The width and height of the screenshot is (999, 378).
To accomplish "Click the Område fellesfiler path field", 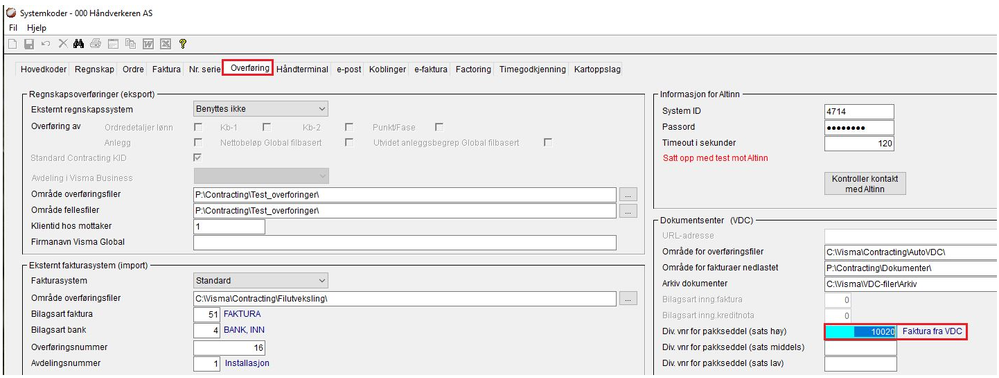I will point(405,210).
